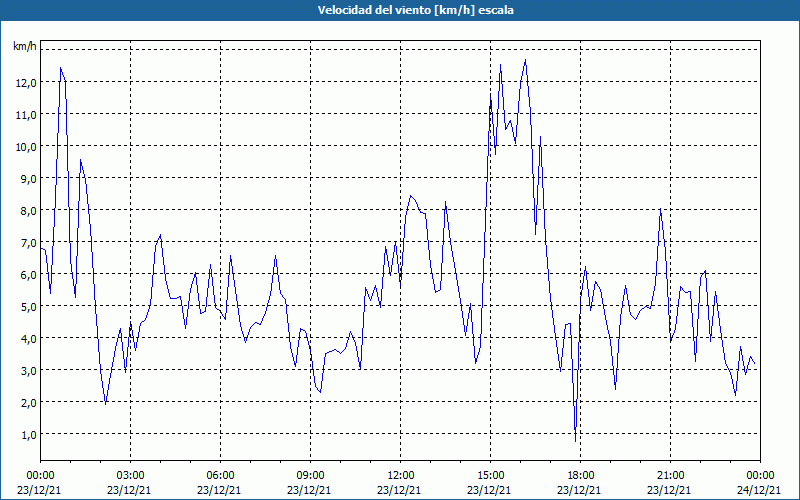Click the 7,0 value on the y-axis
The width and height of the screenshot is (800, 500).
click(x=28, y=243)
